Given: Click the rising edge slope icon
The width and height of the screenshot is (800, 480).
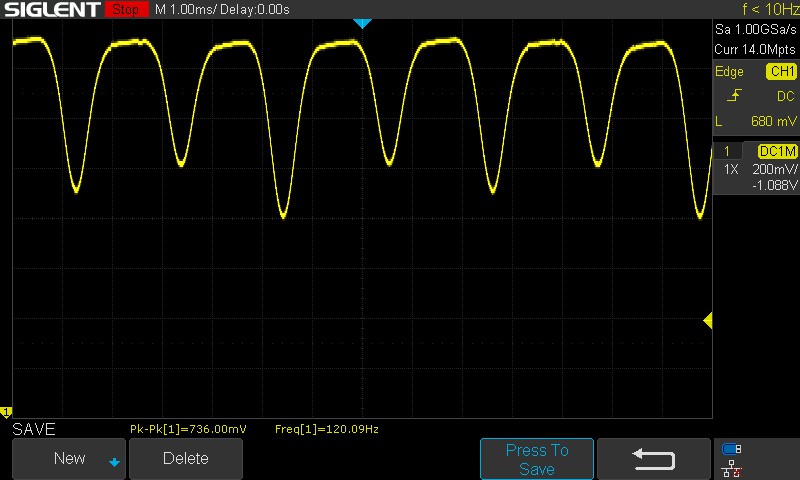Looking at the screenshot, I should (x=734, y=95).
